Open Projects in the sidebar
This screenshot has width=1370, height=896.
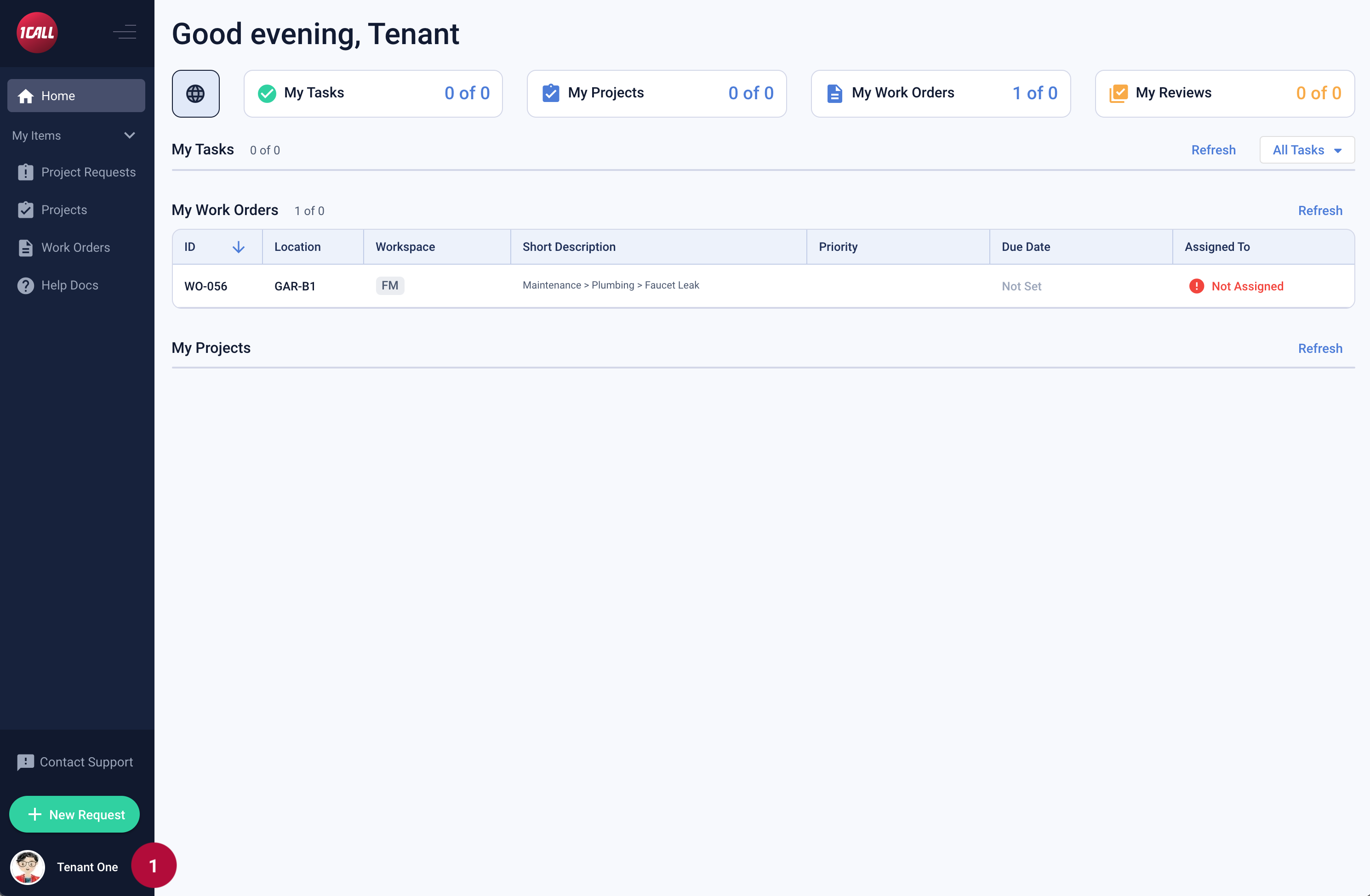64,210
